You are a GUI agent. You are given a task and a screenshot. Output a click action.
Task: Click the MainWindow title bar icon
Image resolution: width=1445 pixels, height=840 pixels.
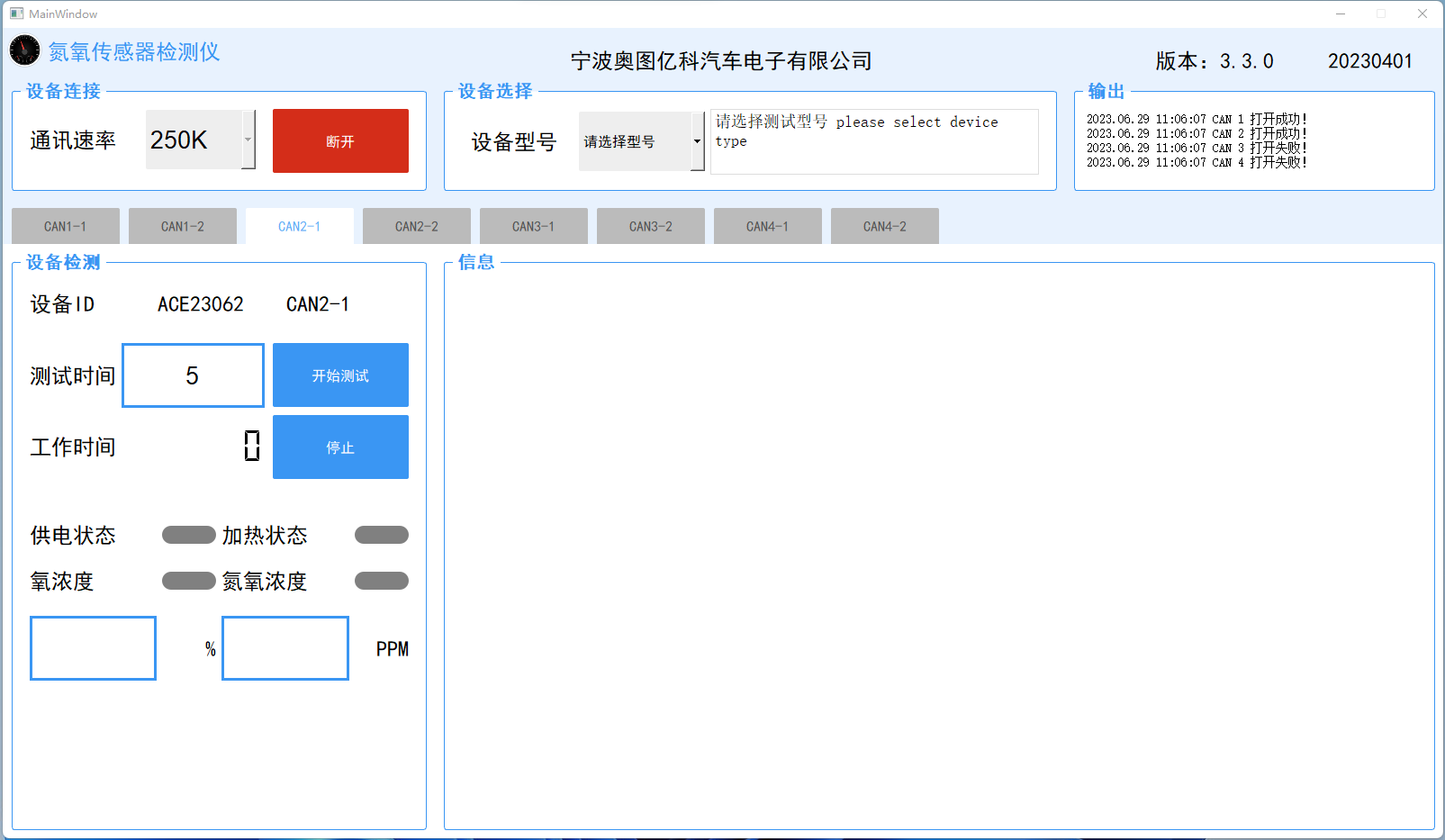click(16, 14)
